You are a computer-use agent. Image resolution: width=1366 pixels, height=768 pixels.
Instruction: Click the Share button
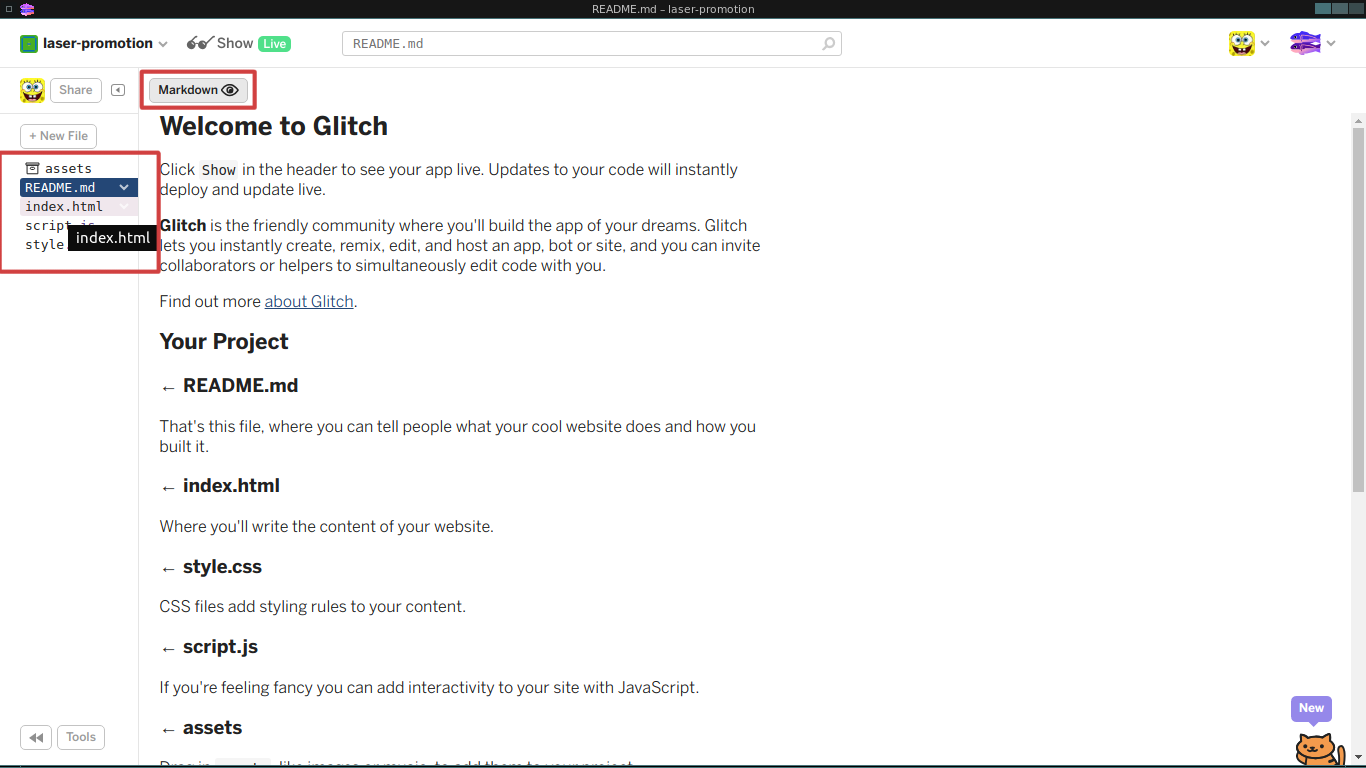tap(75, 90)
